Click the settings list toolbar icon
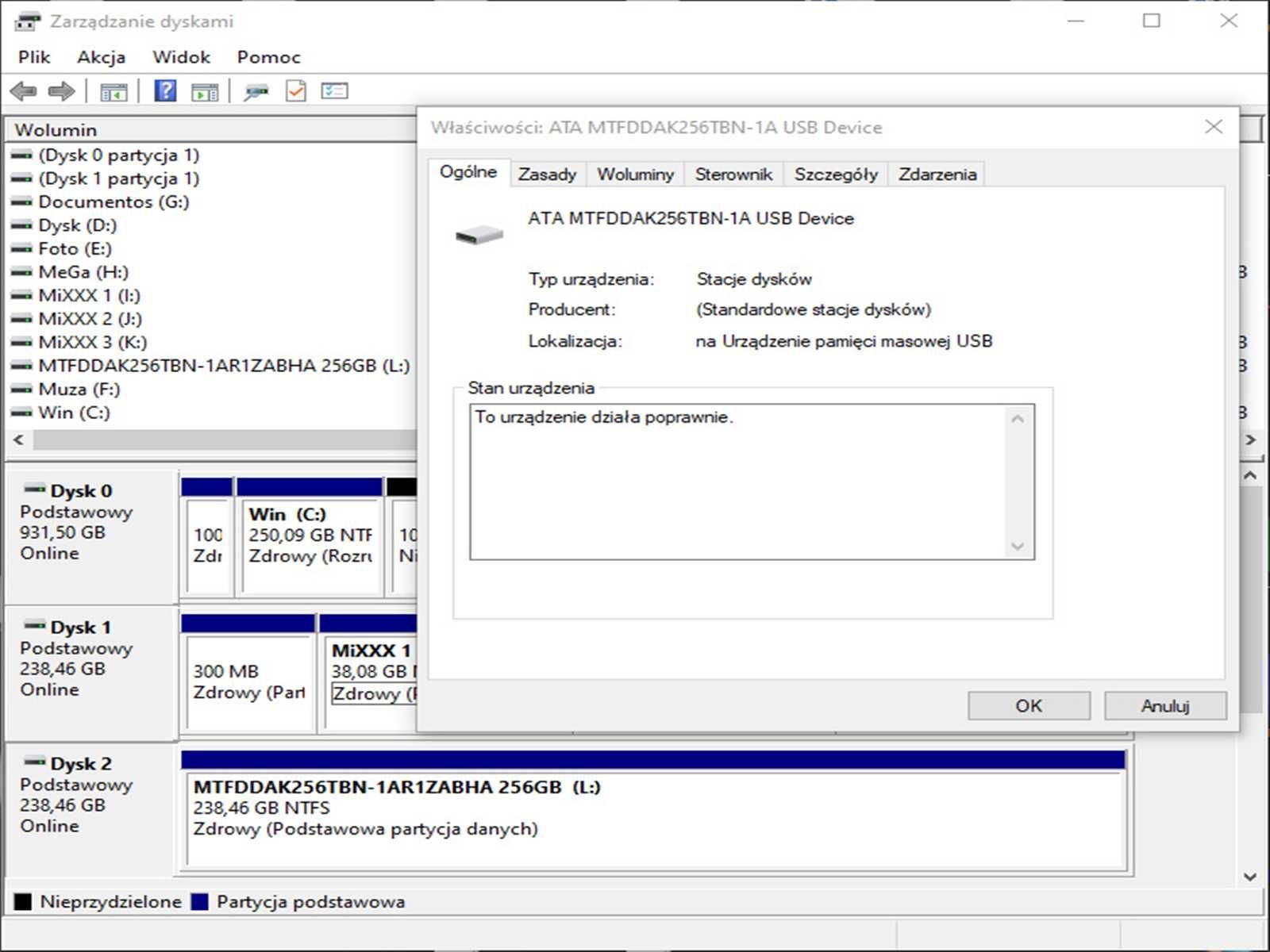This screenshot has height=952, width=1270. [334, 91]
